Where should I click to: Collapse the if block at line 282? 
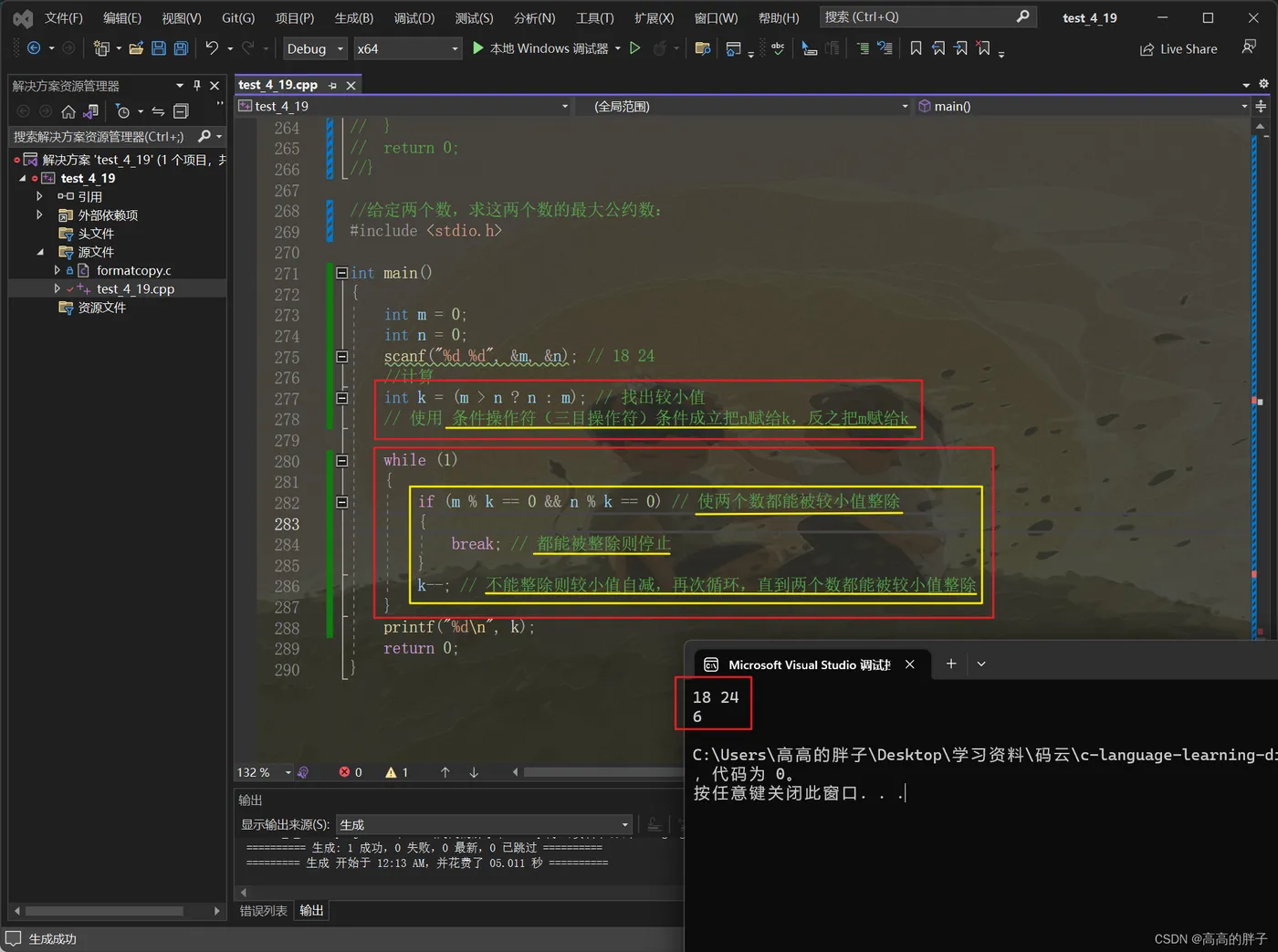[x=341, y=502]
